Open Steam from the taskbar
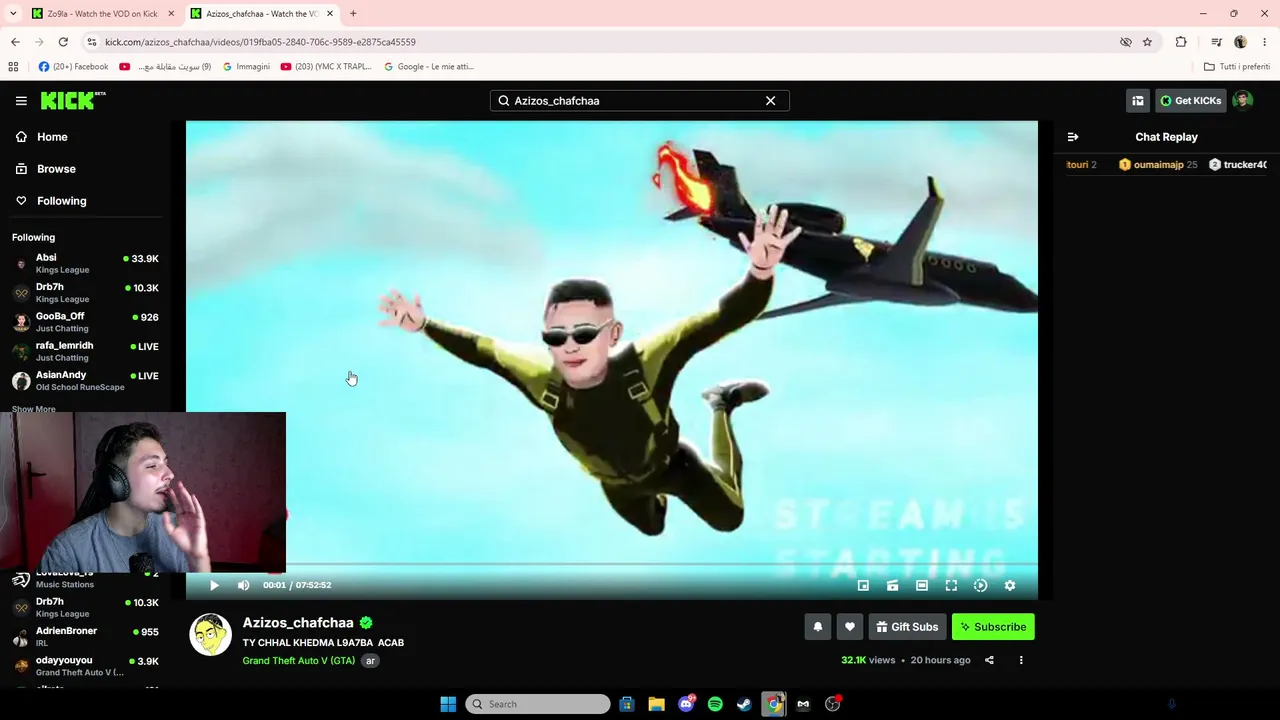The width and height of the screenshot is (1280, 720). [x=744, y=704]
